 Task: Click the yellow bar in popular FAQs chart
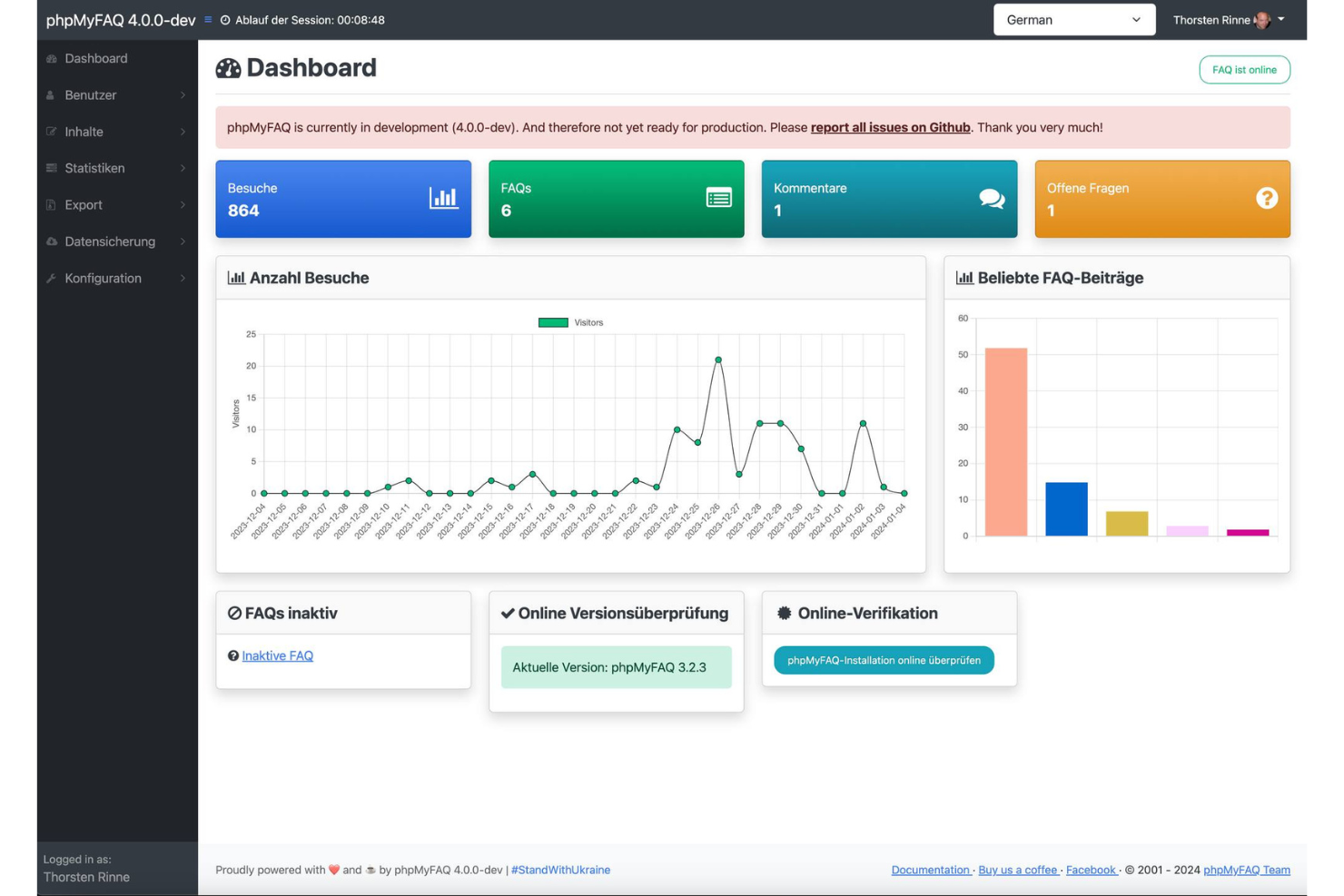(1127, 524)
